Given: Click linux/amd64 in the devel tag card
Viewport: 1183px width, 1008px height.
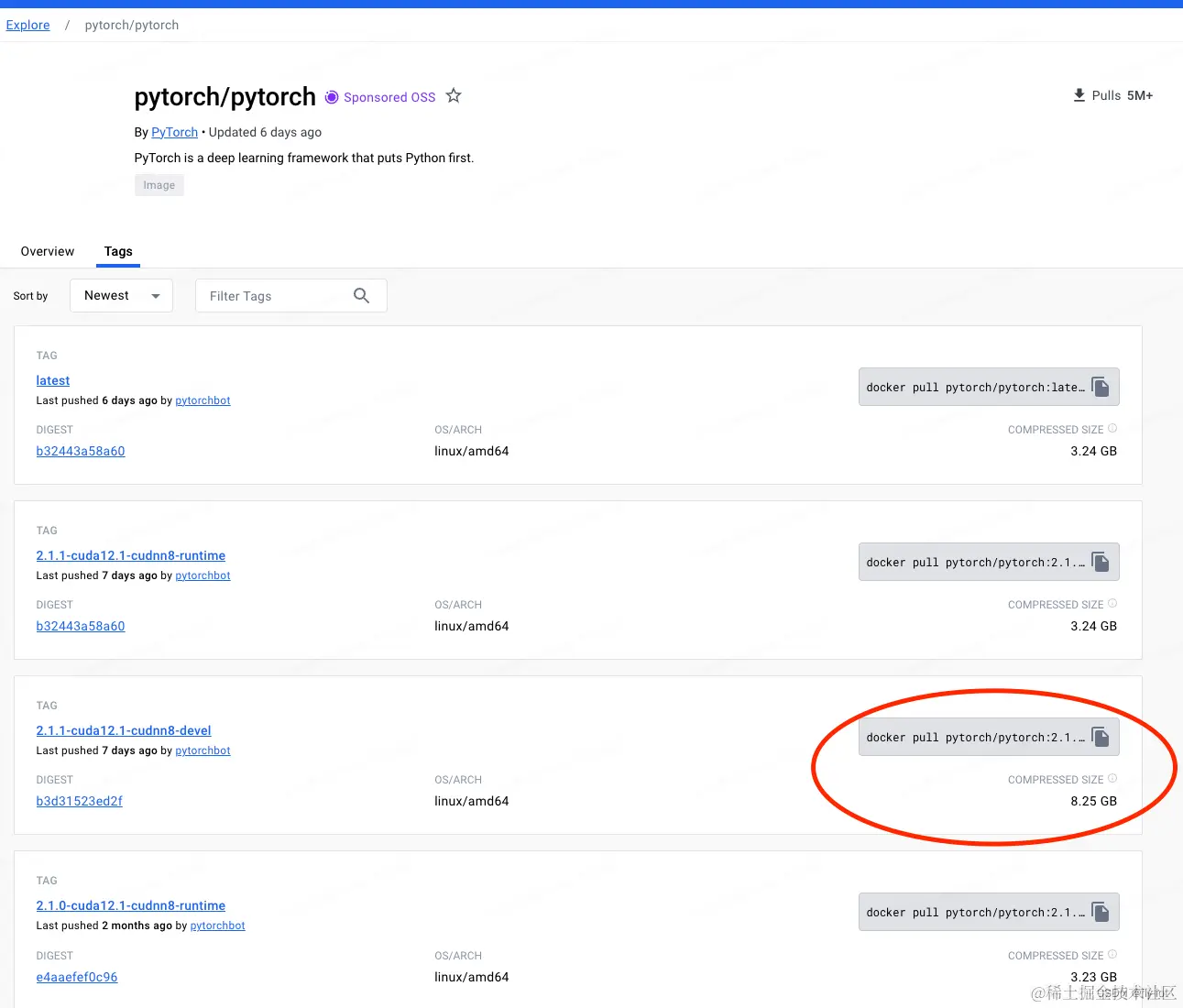Looking at the screenshot, I should (471, 801).
